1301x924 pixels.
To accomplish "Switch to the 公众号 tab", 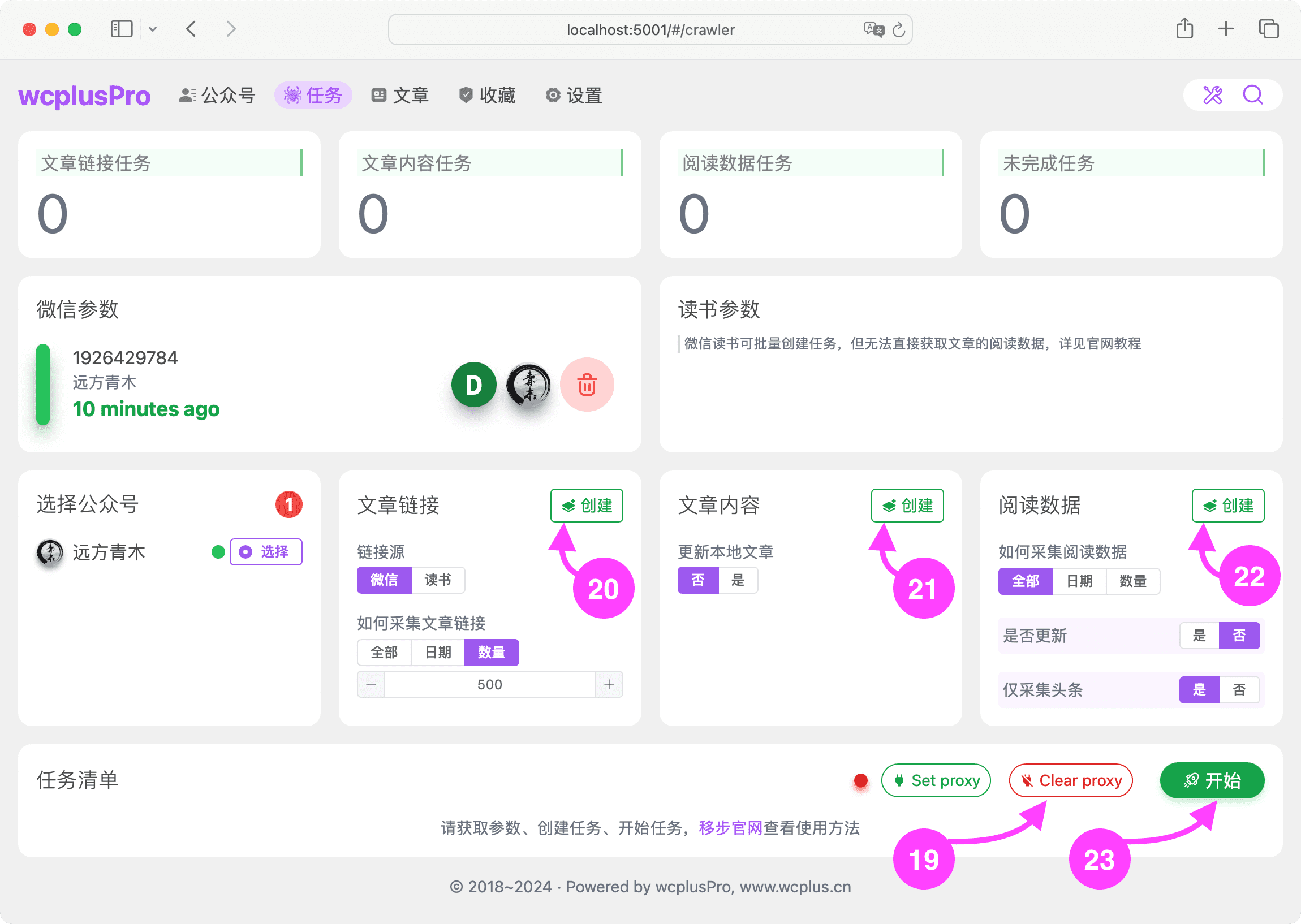I will (x=217, y=95).
